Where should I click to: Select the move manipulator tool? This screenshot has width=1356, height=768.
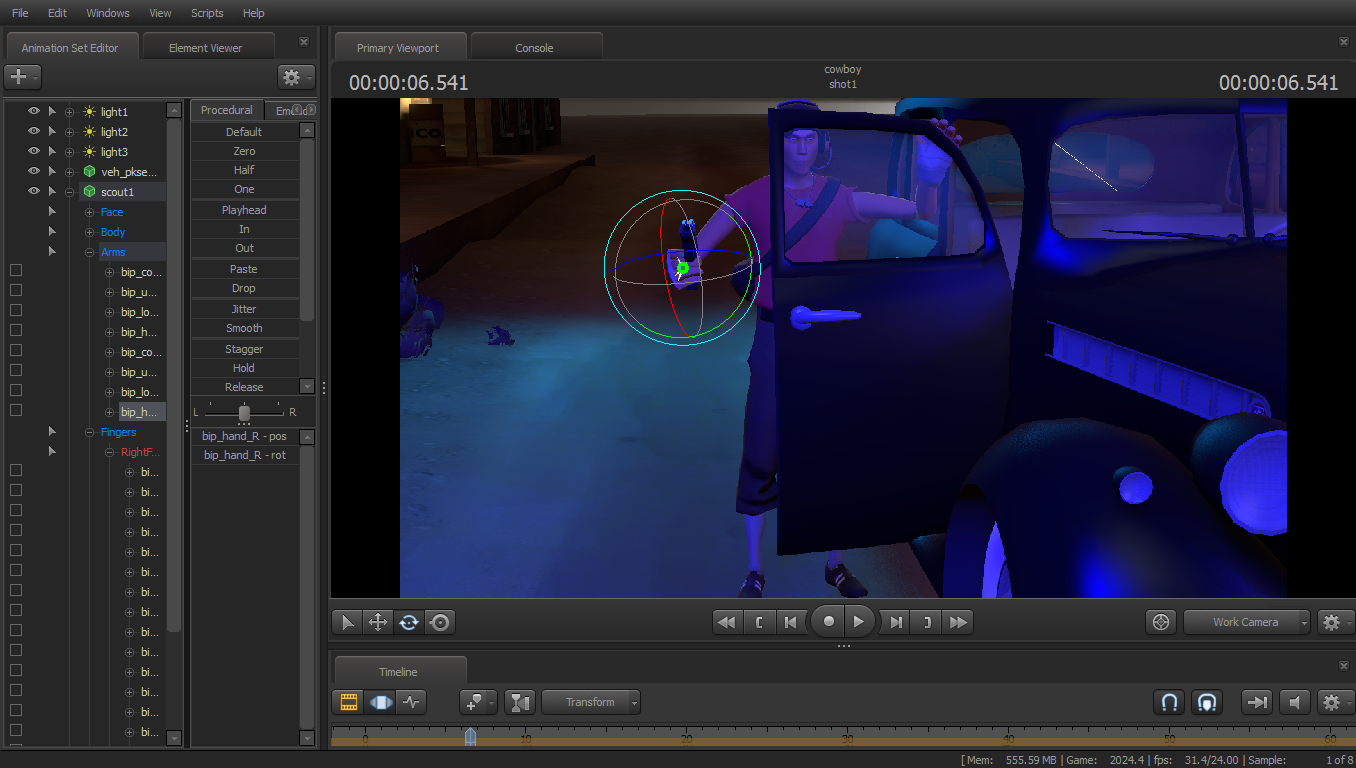[378, 622]
